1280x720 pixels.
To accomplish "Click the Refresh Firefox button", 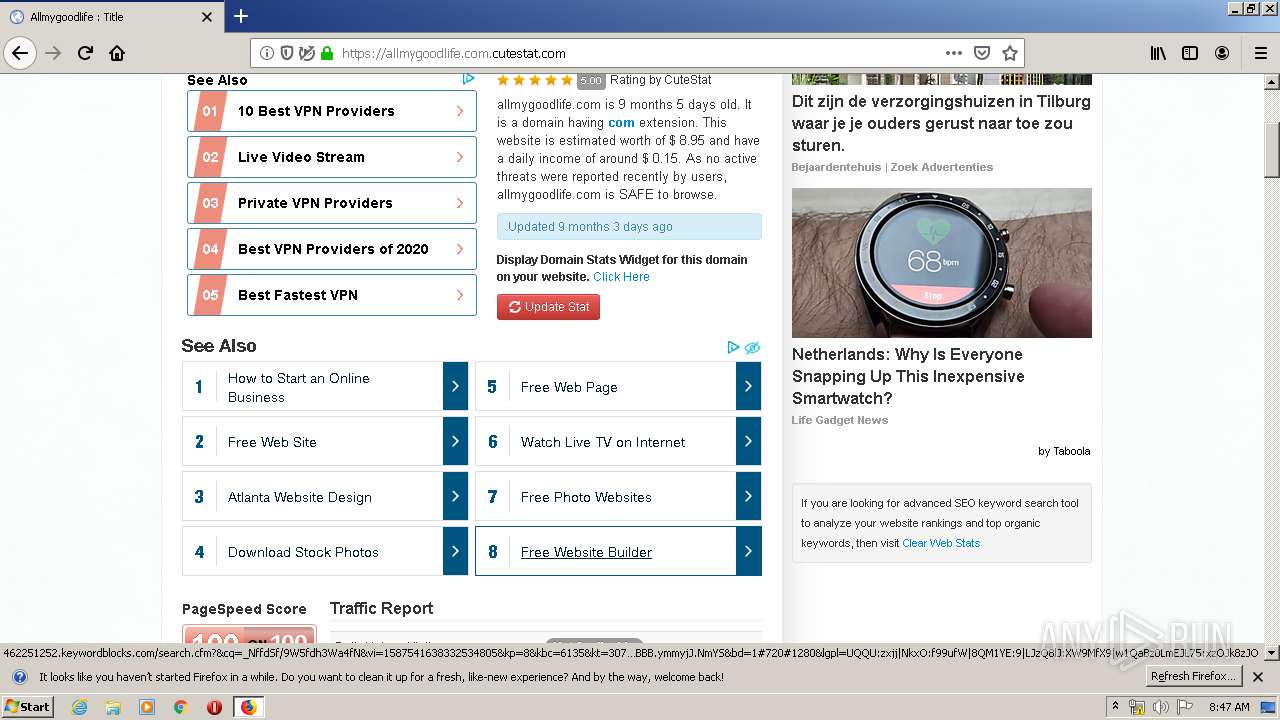I will pos(1194,677).
